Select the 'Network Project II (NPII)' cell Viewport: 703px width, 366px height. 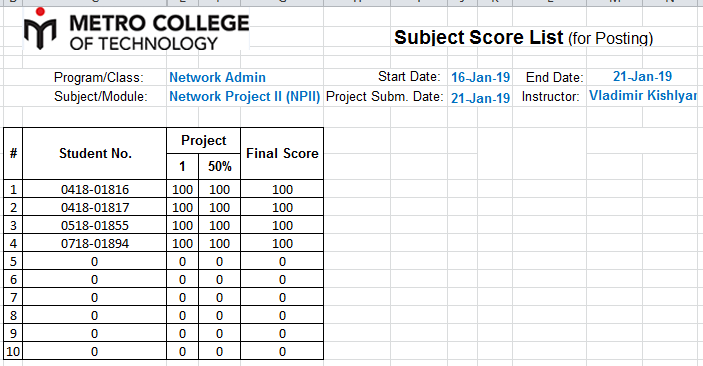click(x=245, y=96)
